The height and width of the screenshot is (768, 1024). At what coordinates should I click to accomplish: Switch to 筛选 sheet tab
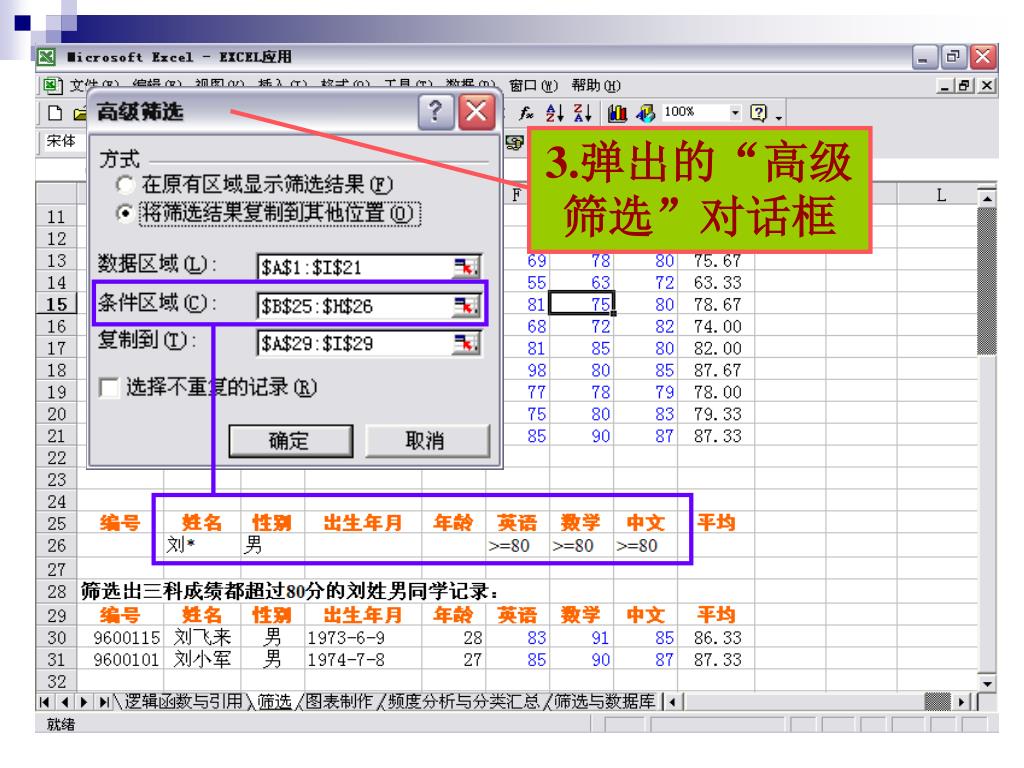tap(274, 702)
